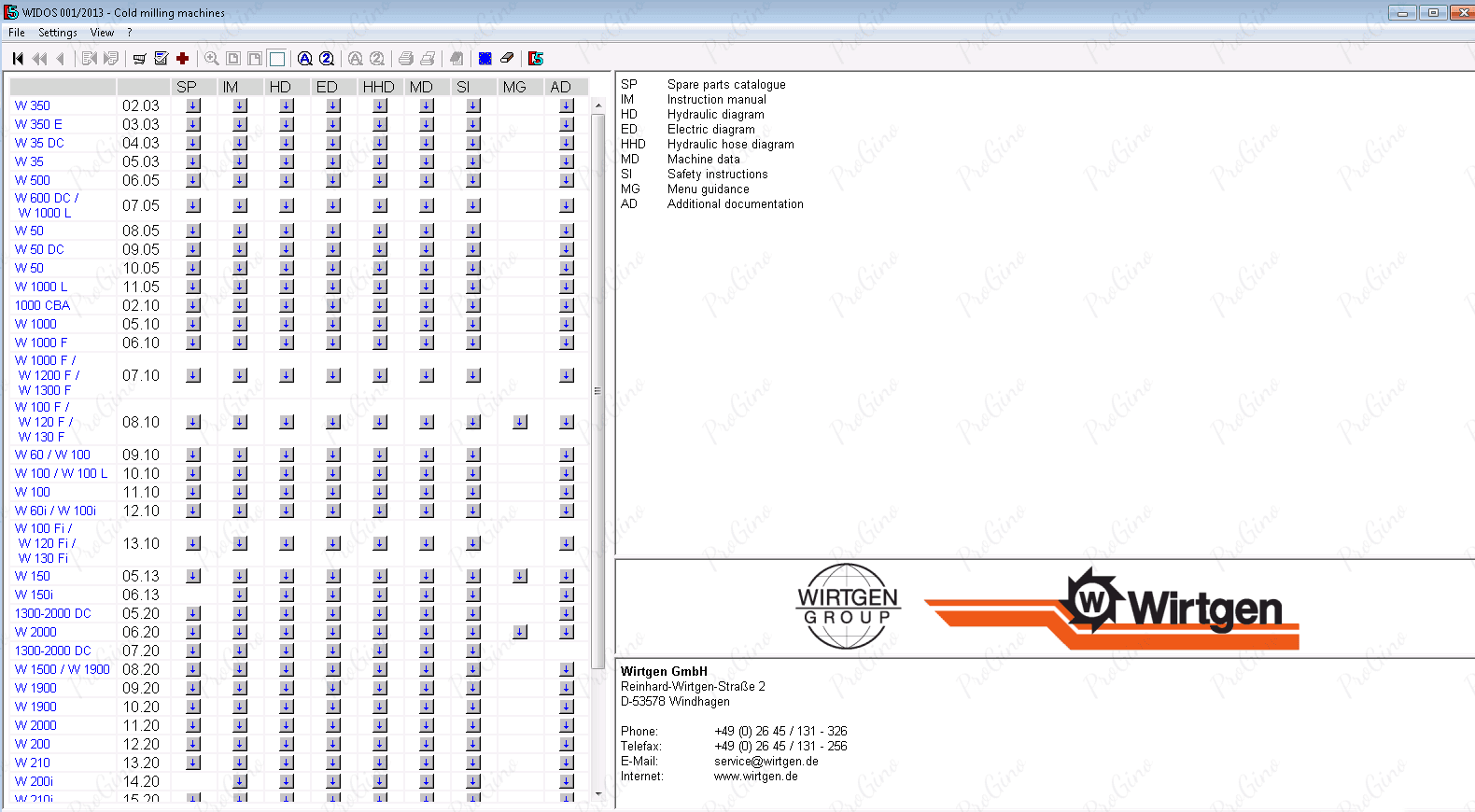This screenshot has height=812, width=1475.
Task: Click the checklist notepad toolbar icon
Action: (x=161, y=59)
